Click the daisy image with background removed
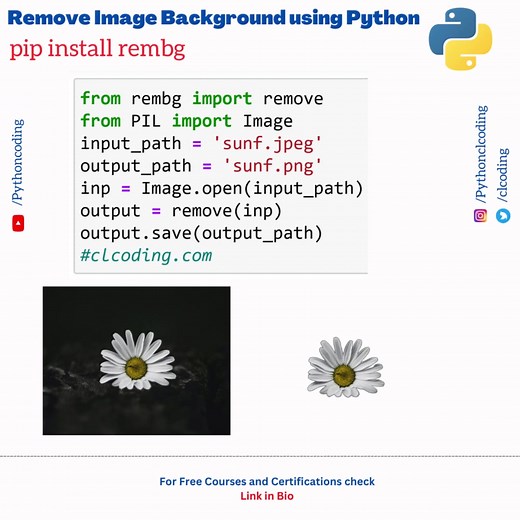The height and width of the screenshot is (520, 520). [x=346, y=367]
